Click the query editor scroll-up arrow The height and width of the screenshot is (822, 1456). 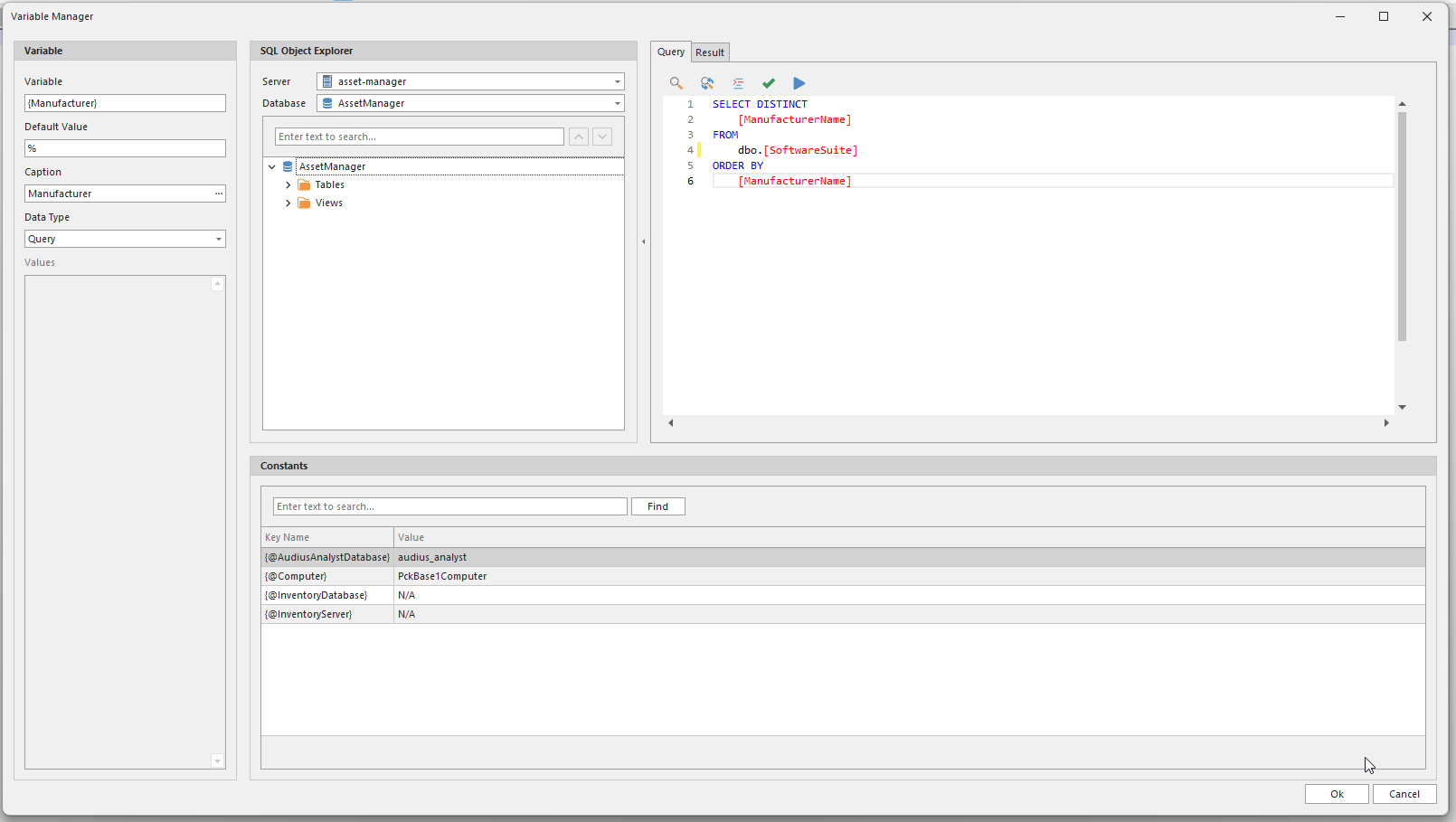pyautogui.click(x=1402, y=104)
